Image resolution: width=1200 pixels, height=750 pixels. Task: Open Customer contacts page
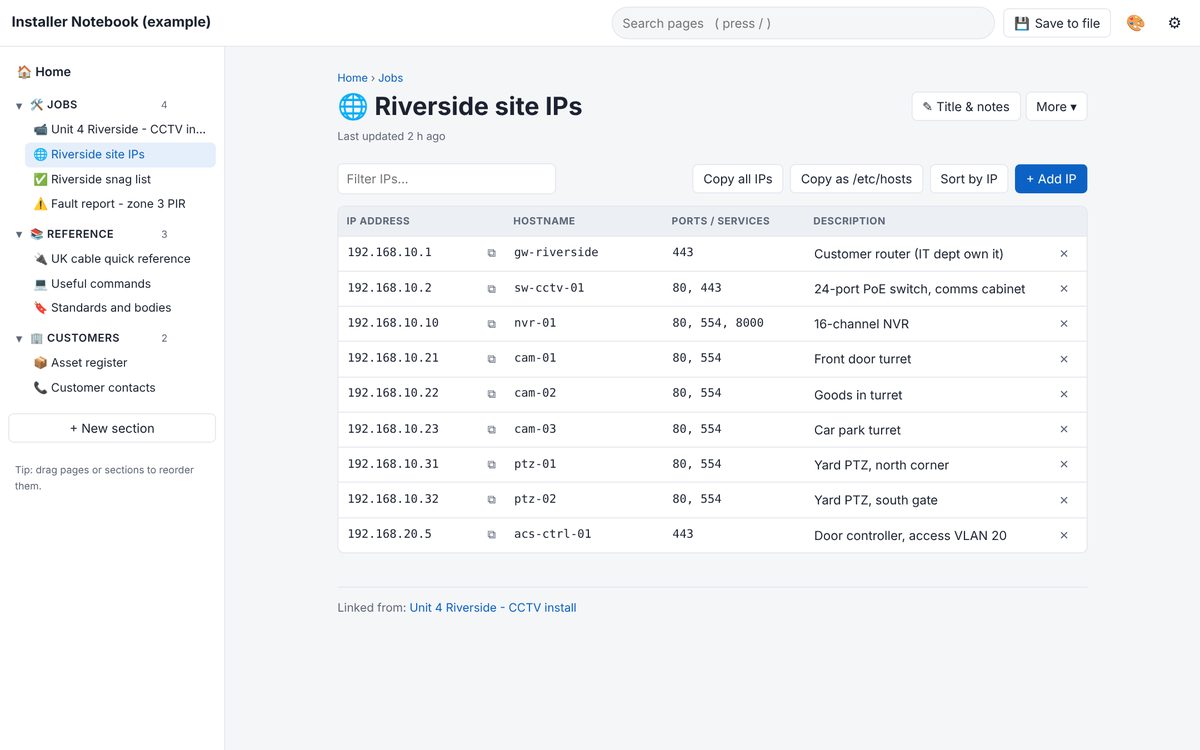(x=120, y=388)
